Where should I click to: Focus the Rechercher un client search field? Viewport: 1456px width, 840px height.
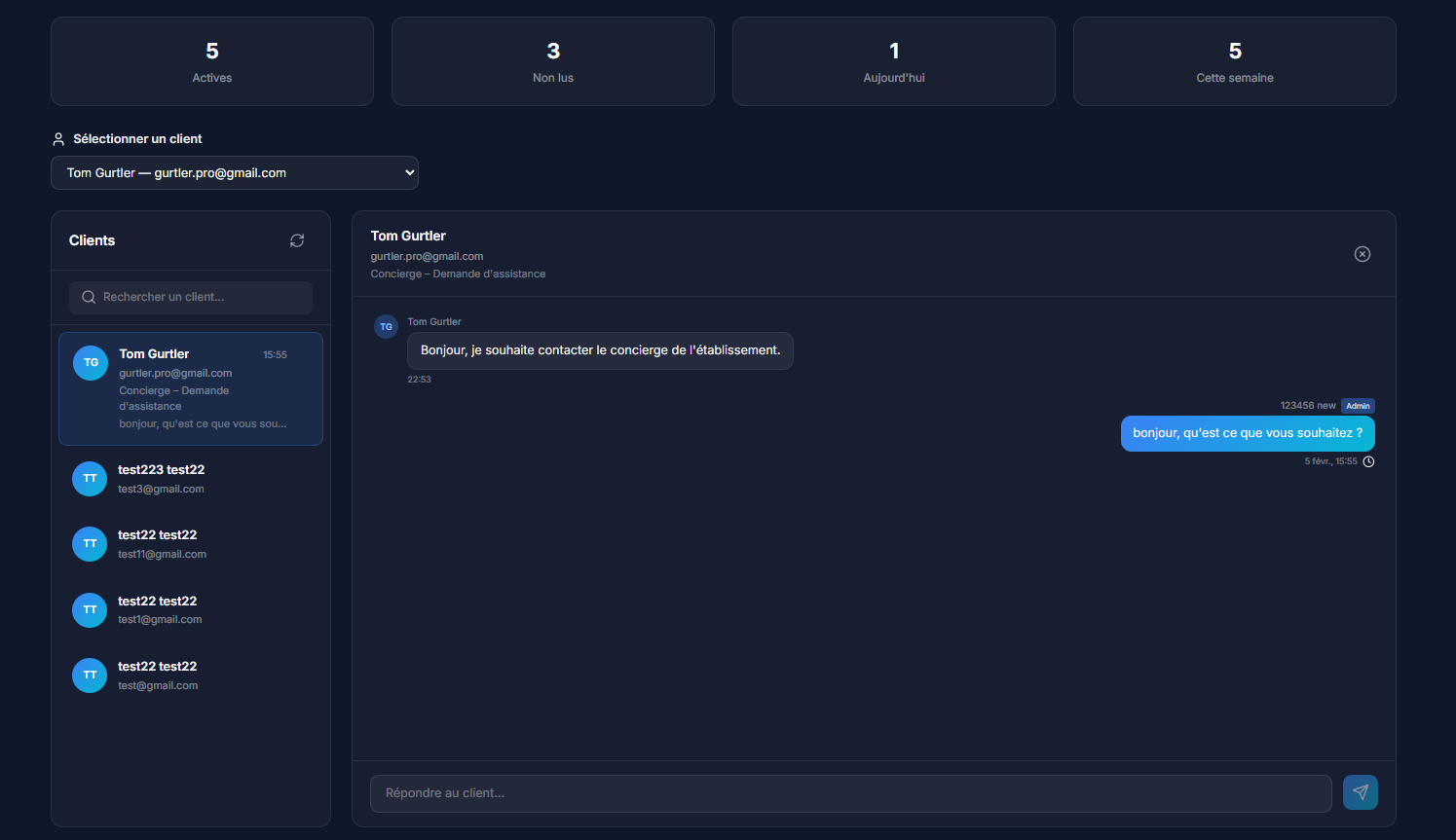tap(191, 297)
